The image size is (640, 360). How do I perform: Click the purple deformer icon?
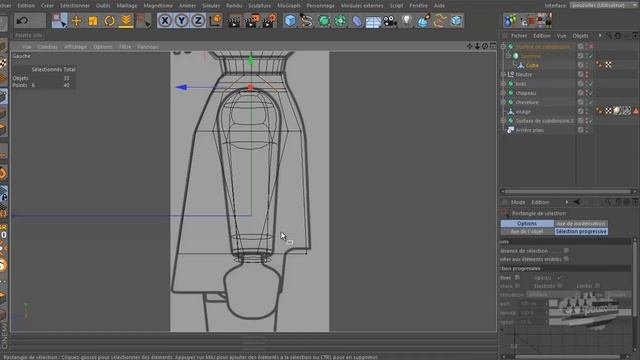click(x=356, y=21)
